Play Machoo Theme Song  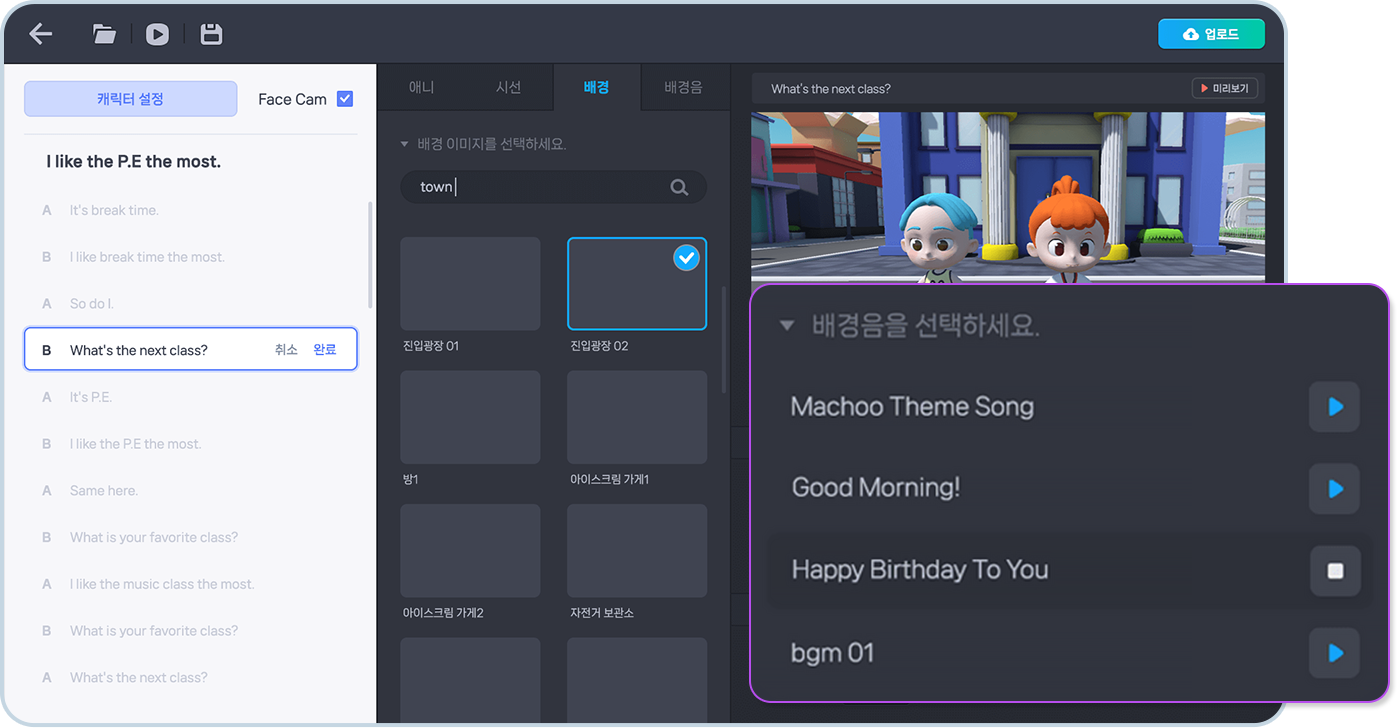1335,407
